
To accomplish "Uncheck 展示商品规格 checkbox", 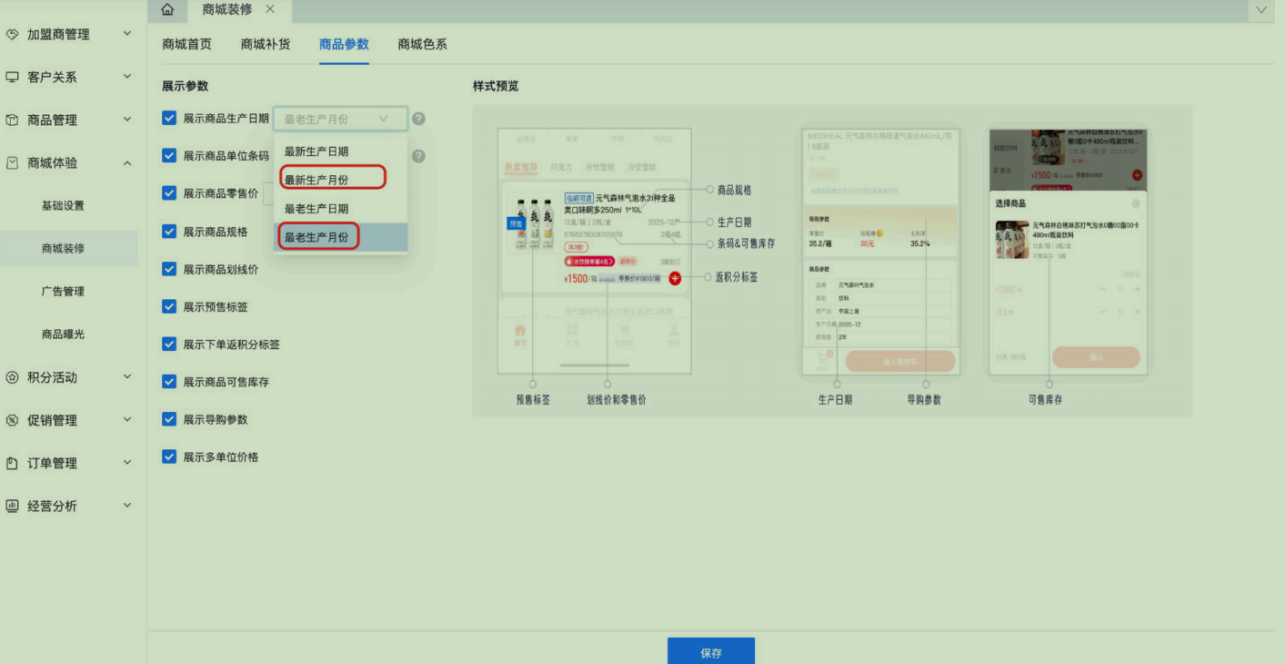I will pyautogui.click(x=169, y=231).
